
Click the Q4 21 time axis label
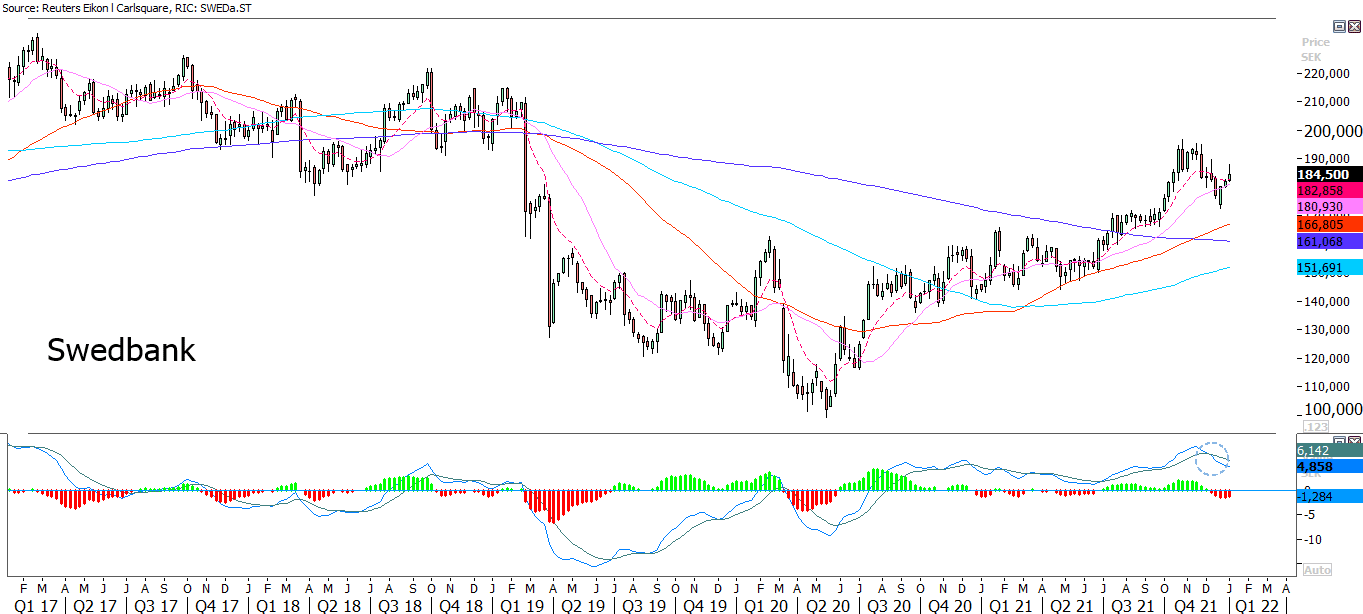click(1195, 605)
